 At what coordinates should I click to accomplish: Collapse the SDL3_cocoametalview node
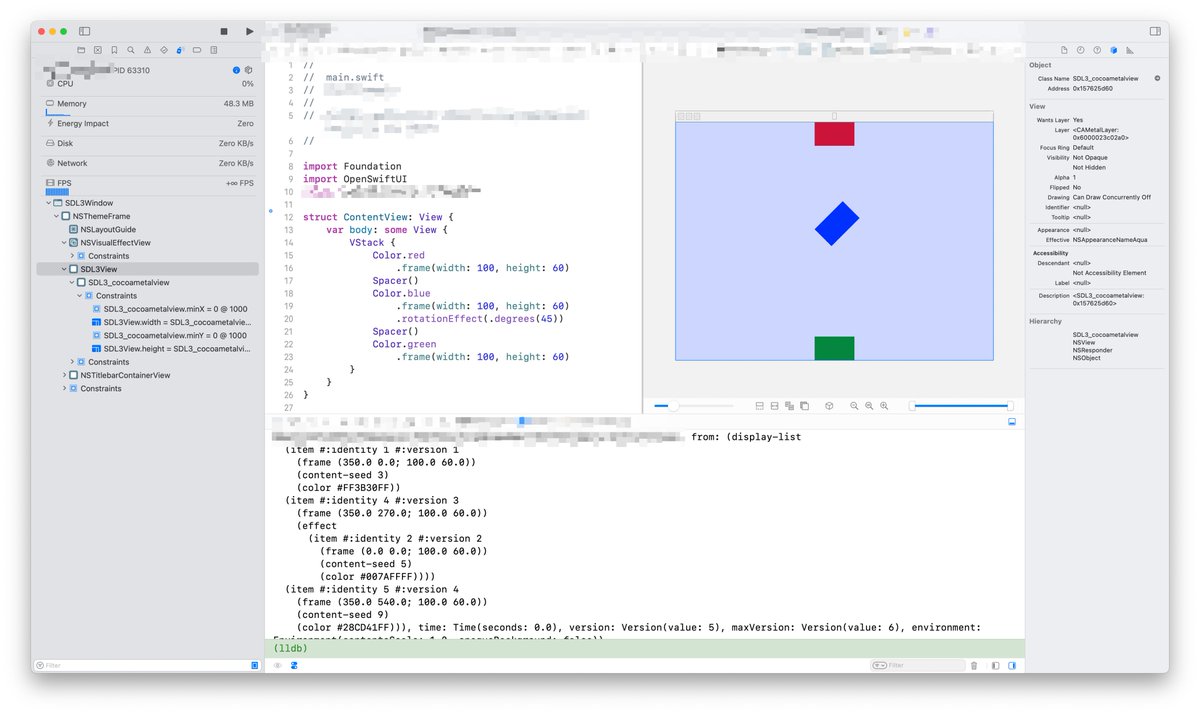click(x=72, y=282)
